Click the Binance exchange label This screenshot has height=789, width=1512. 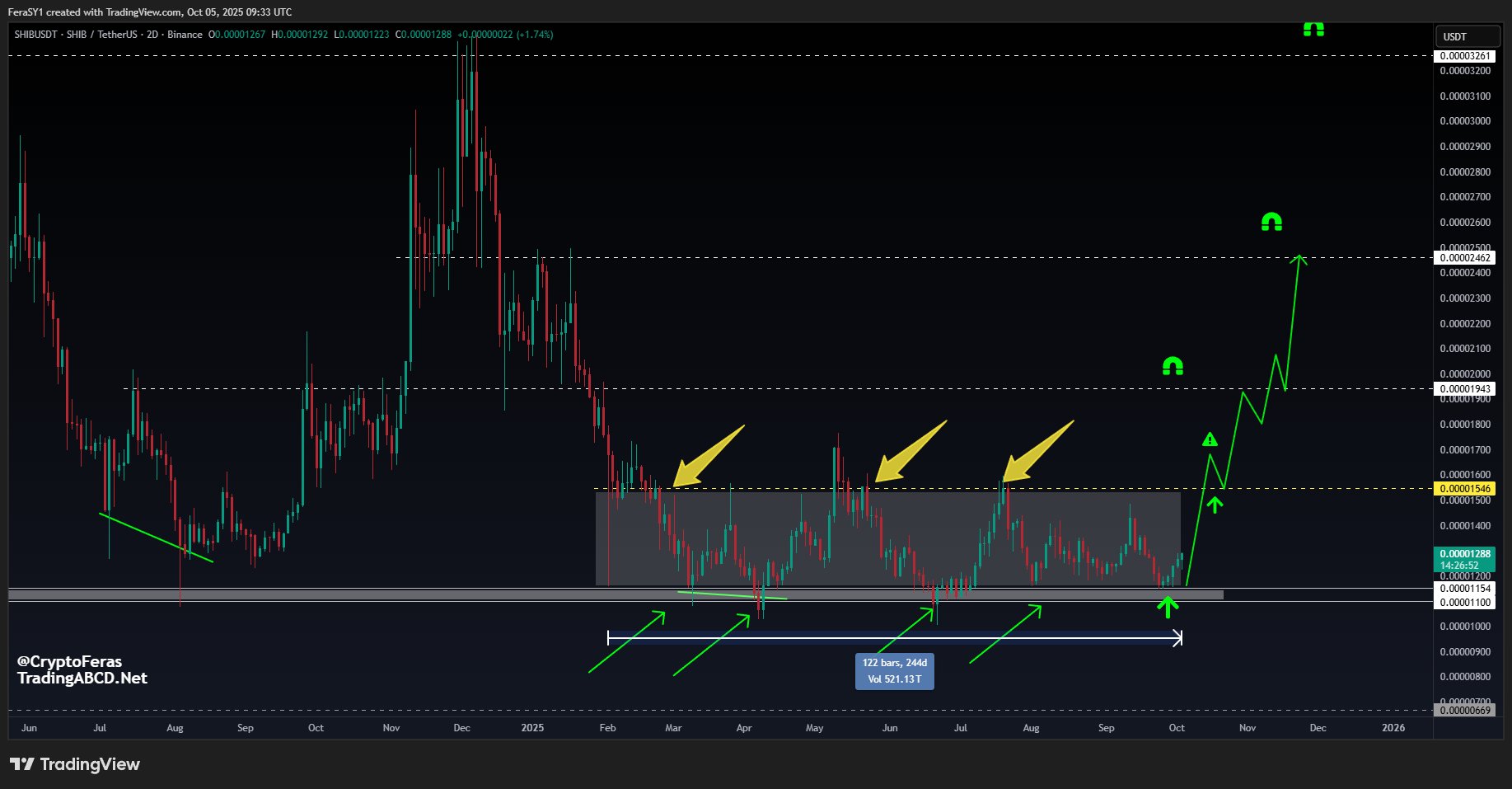pos(185,35)
